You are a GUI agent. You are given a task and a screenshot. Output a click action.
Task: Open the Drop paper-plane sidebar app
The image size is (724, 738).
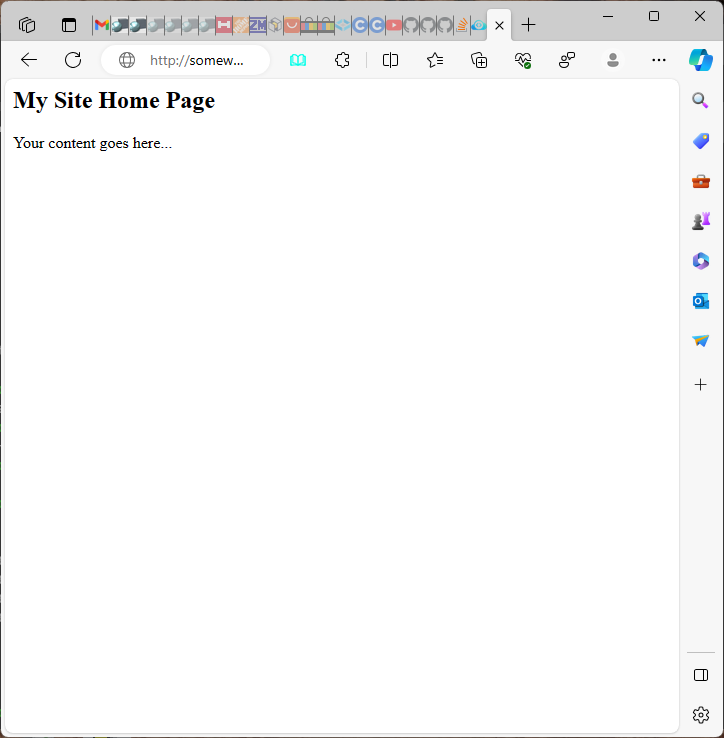click(x=700, y=340)
